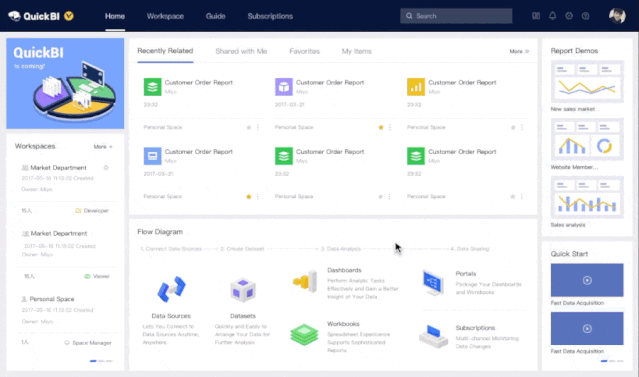Screen dimensions: 639x377
Task: Open three-dot menu on first report card
Action: pos(258,127)
